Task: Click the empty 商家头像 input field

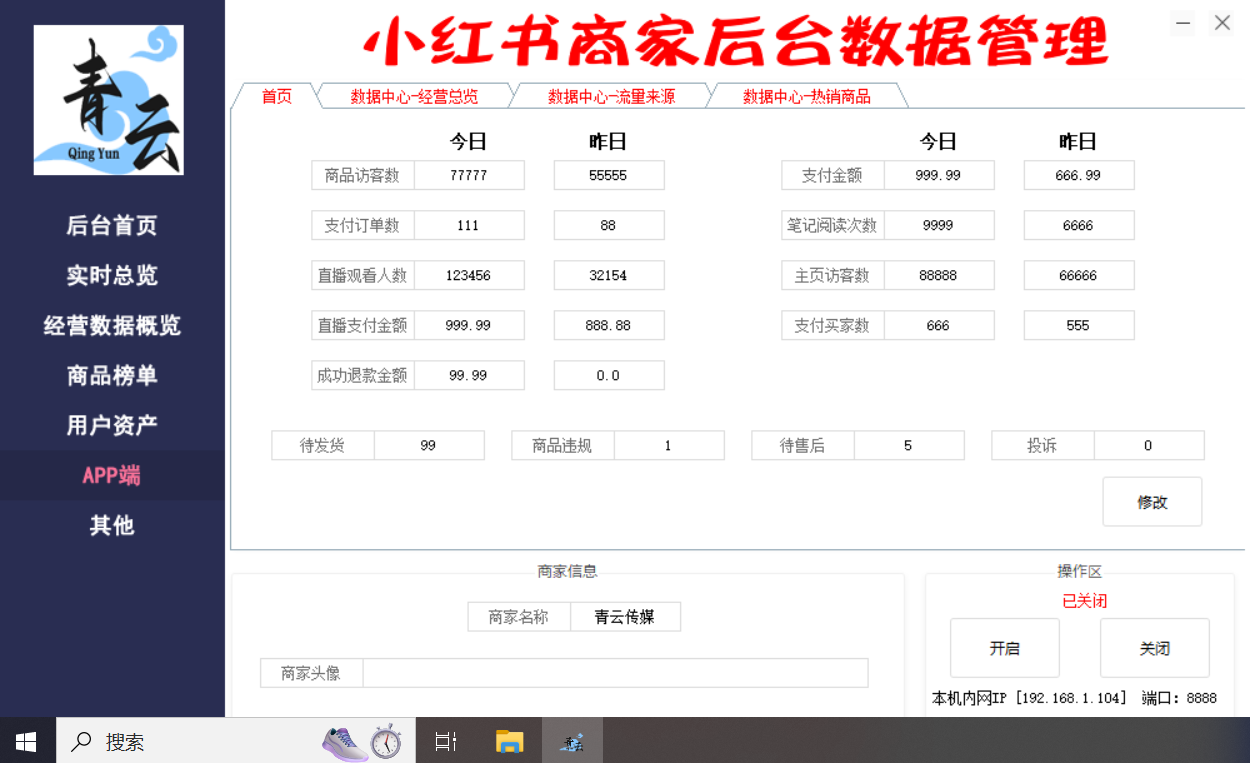Action: pyautogui.click(x=615, y=673)
